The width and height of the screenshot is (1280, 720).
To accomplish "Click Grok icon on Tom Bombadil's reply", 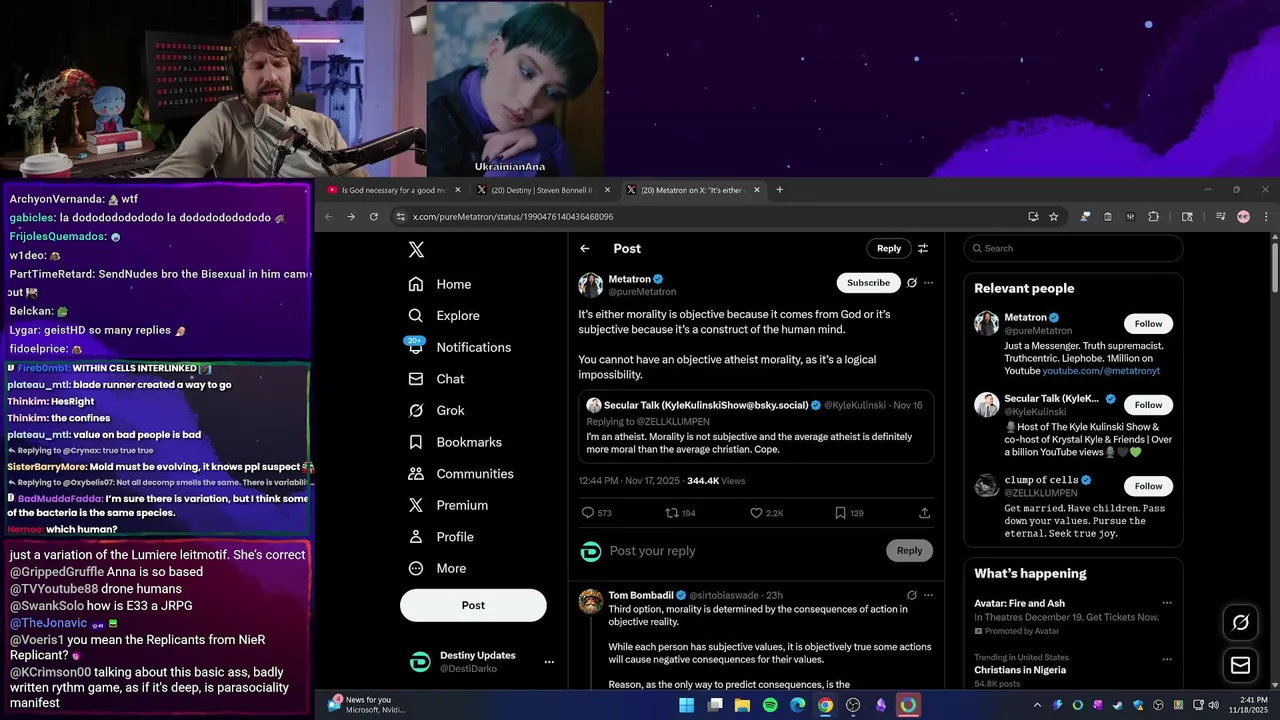I will [911, 595].
